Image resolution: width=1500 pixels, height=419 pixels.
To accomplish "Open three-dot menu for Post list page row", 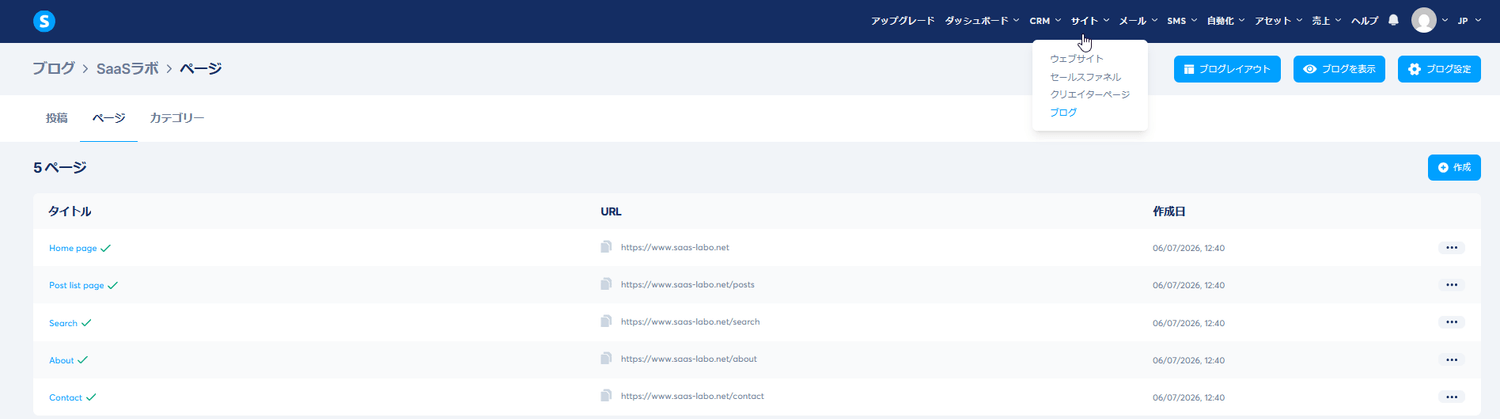I will pyautogui.click(x=1452, y=285).
